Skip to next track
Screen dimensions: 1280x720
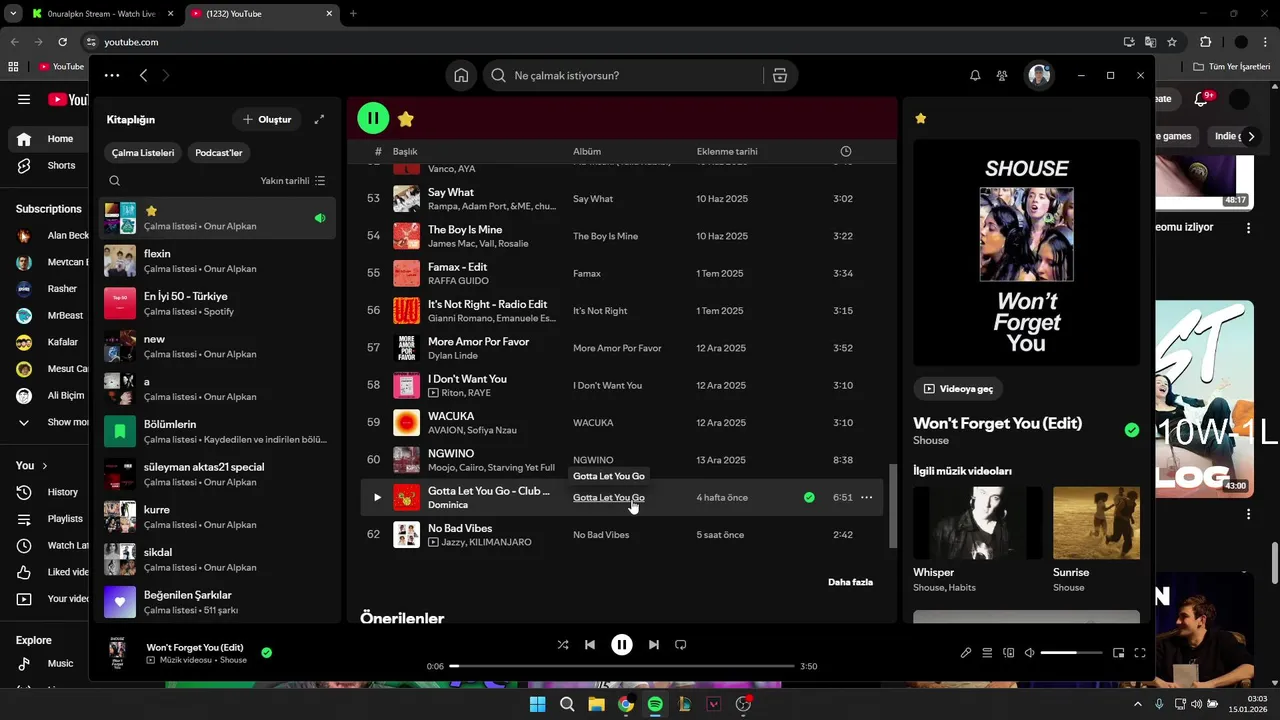coord(654,645)
